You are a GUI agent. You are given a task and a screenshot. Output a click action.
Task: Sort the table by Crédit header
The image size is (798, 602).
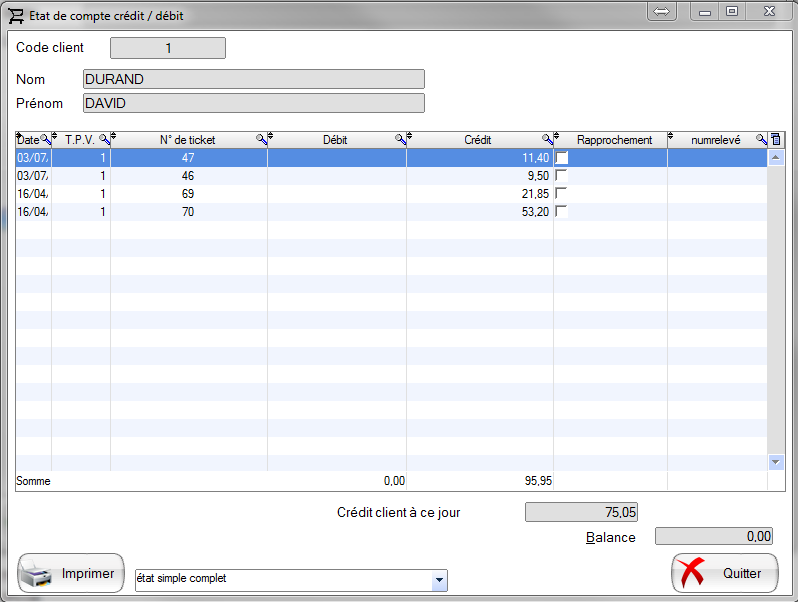point(477,140)
